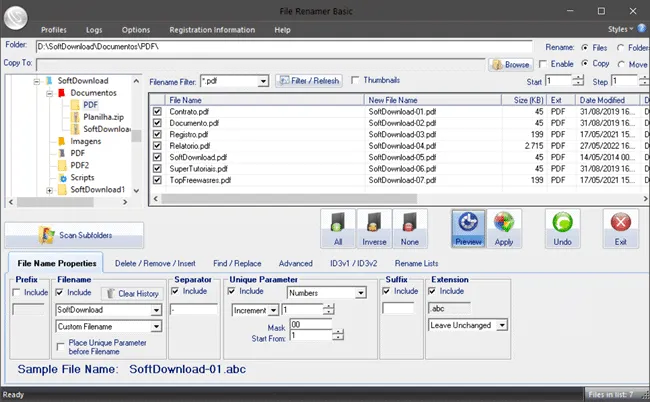Switch to Delete / Remove / Insert tab
This screenshot has width=650, height=402.
[x=155, y=263]
